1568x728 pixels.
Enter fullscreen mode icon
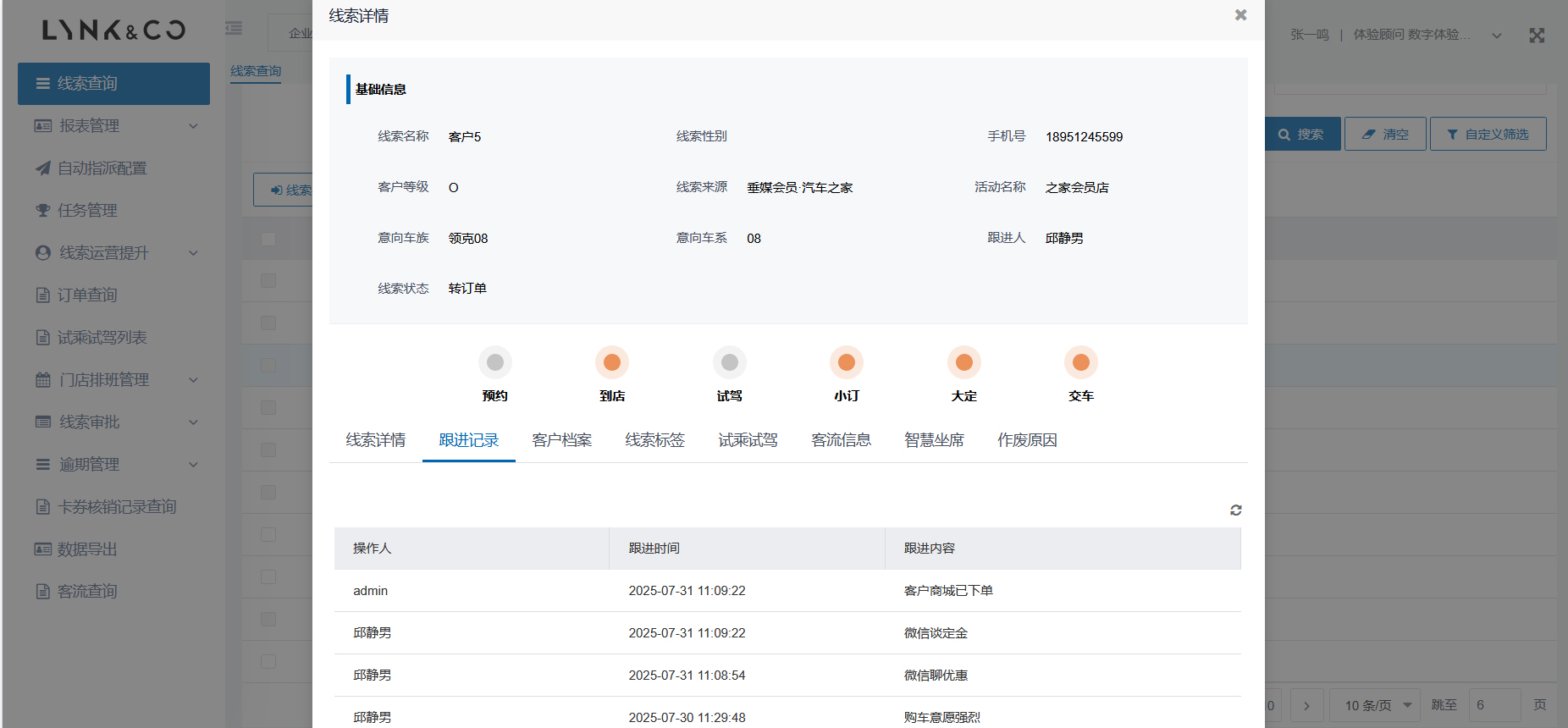pyautogui.click(x=1537, y=36)
